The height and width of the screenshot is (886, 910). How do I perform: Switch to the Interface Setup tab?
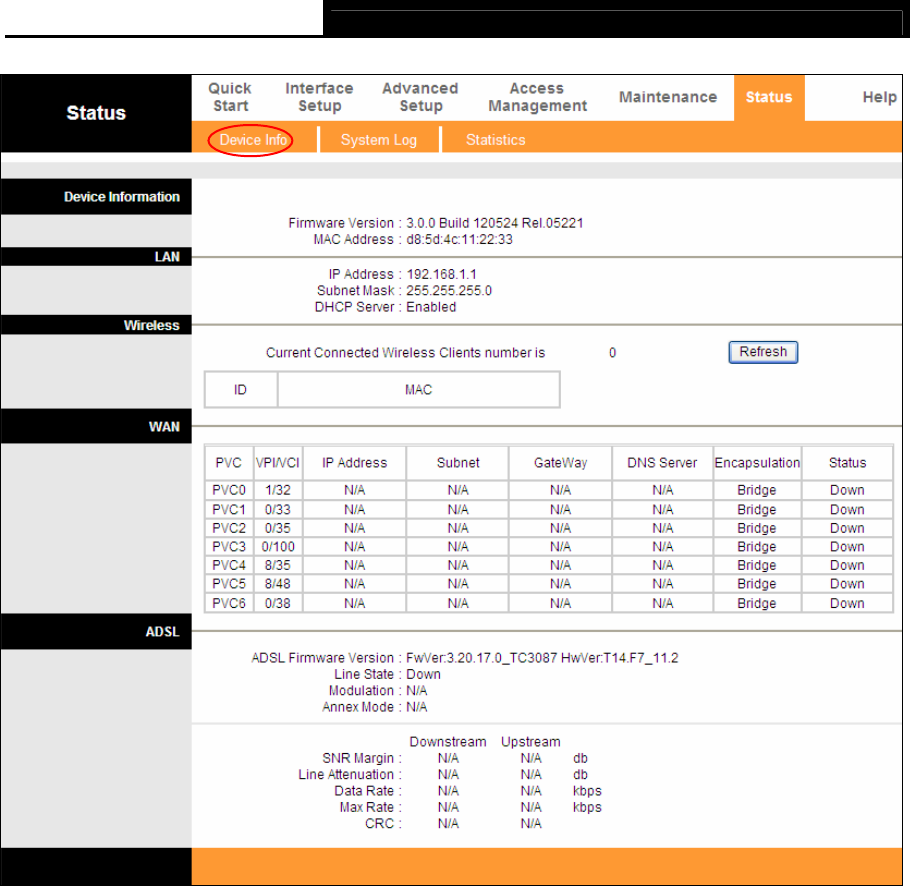319,97
